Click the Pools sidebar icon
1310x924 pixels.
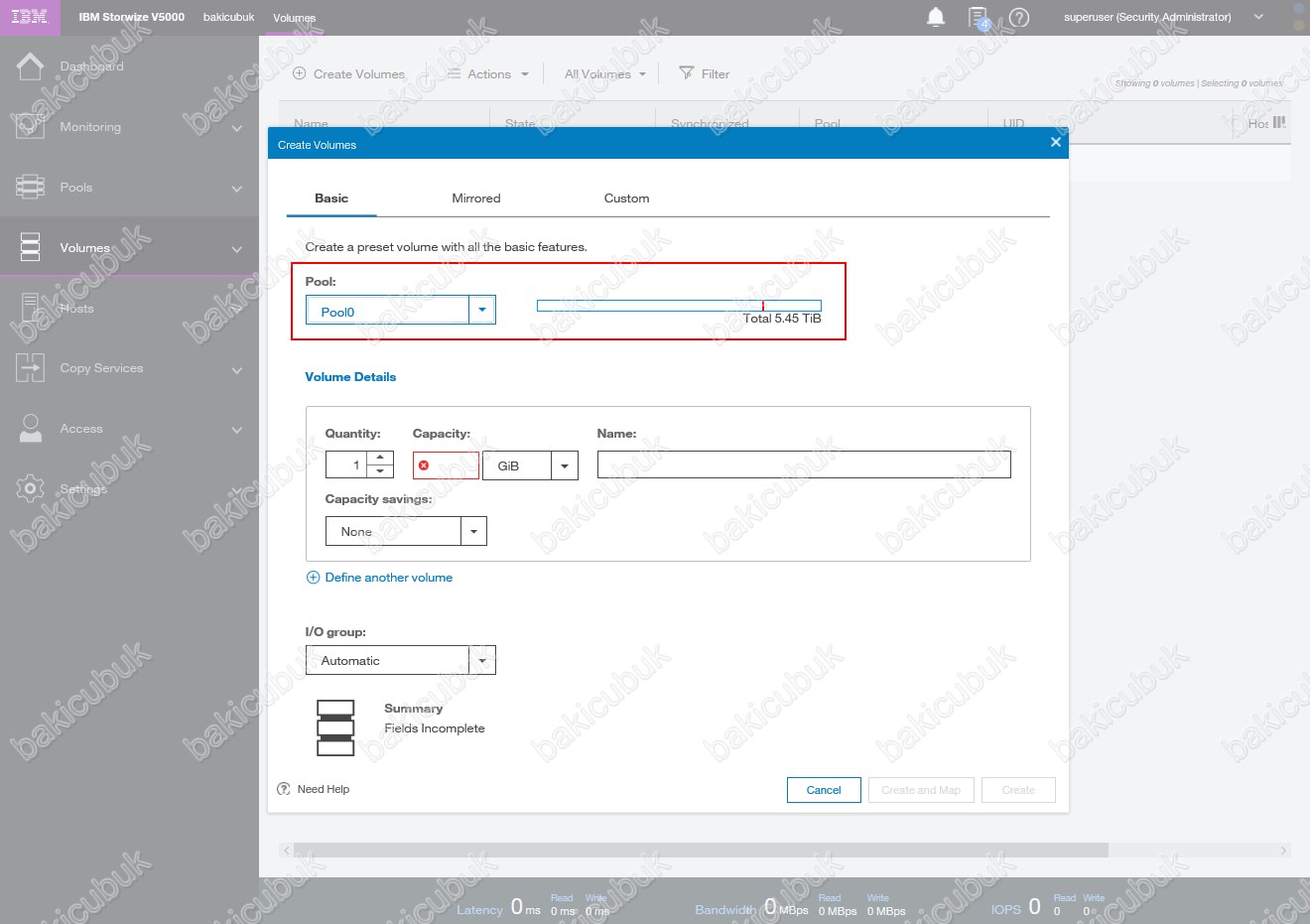(30, 187)
